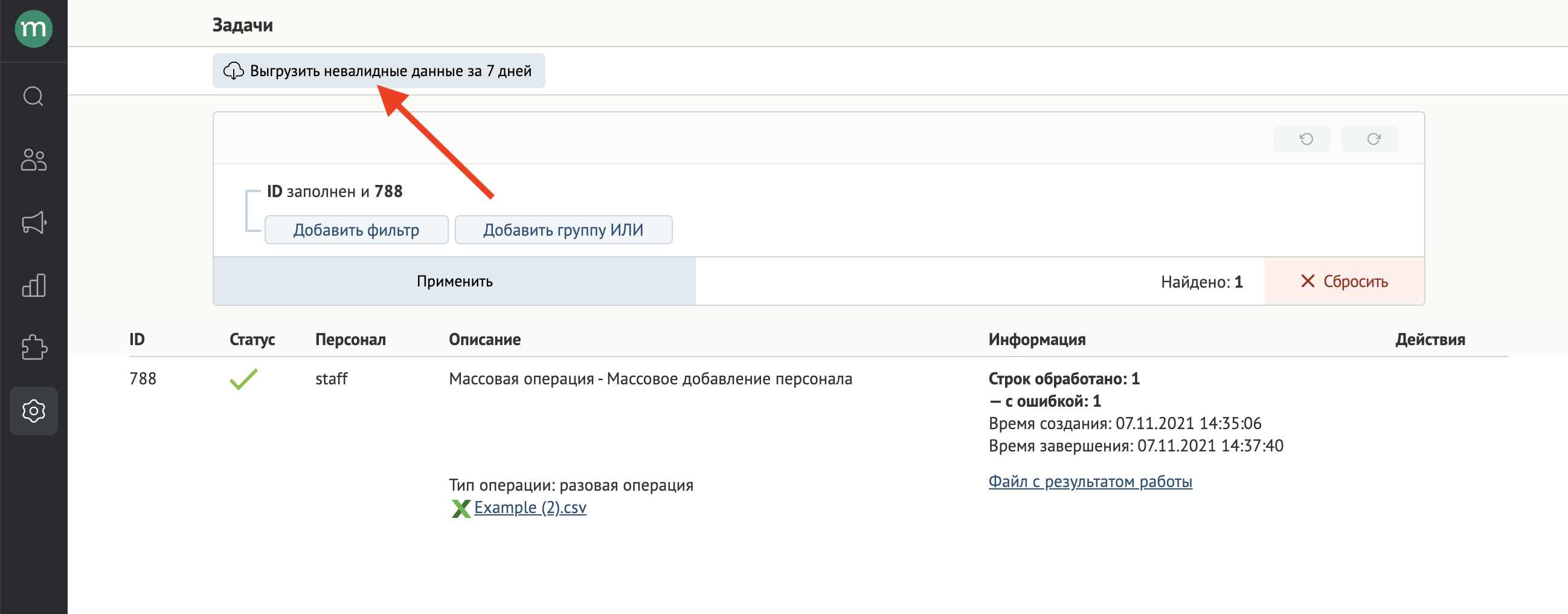Click 'Время создания: 07.11.2021 14:35:06' text

coord(1125,424)
